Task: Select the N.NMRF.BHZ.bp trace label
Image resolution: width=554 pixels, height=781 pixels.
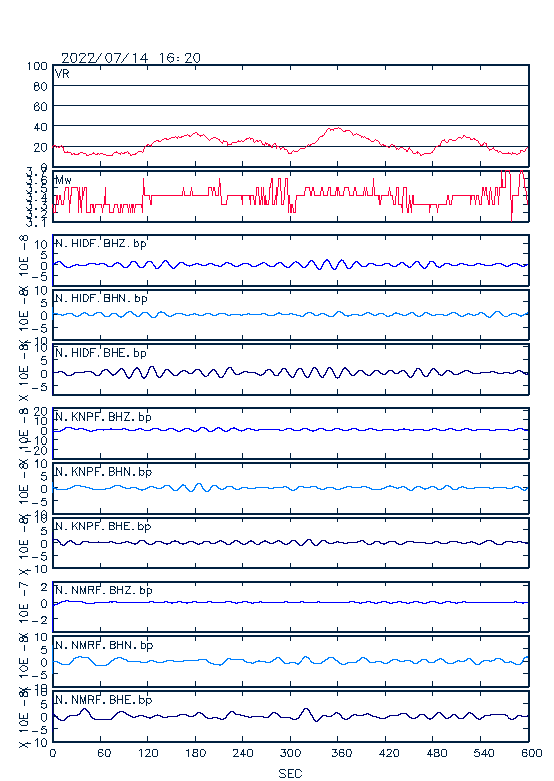Action: (x=104, y=590)
